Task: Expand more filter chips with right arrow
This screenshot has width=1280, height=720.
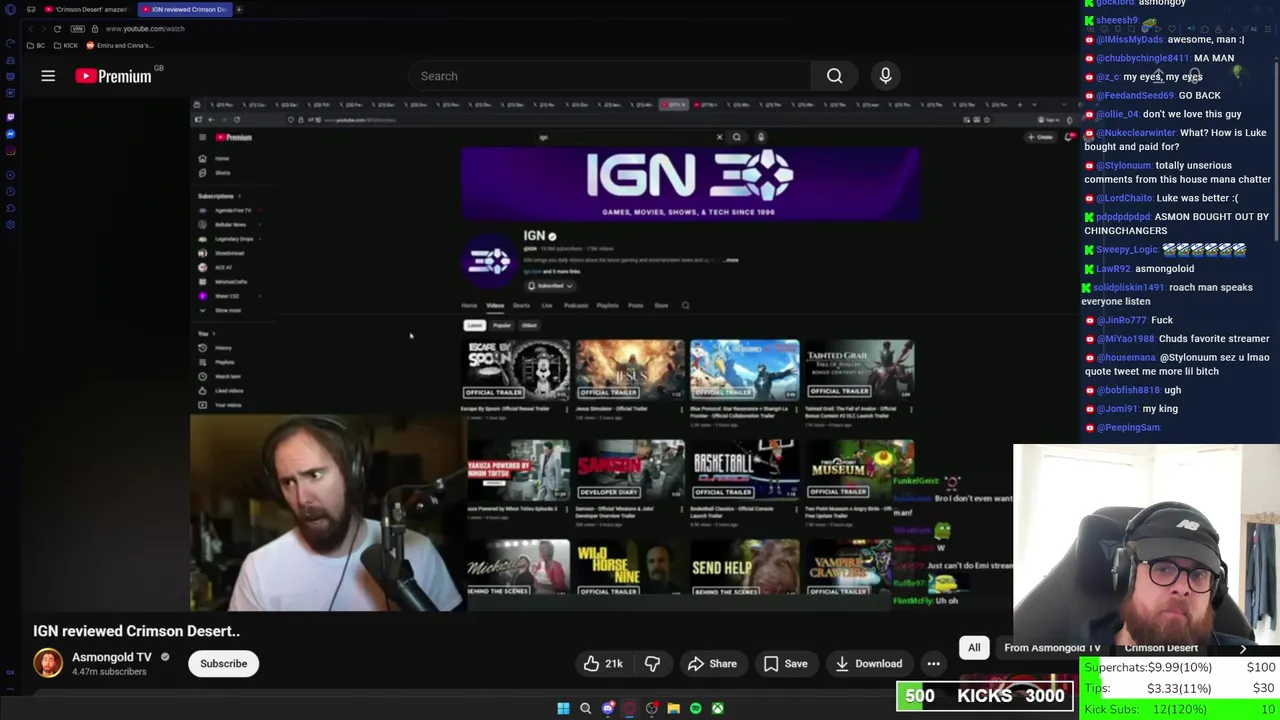Action: coord(1243,648)
